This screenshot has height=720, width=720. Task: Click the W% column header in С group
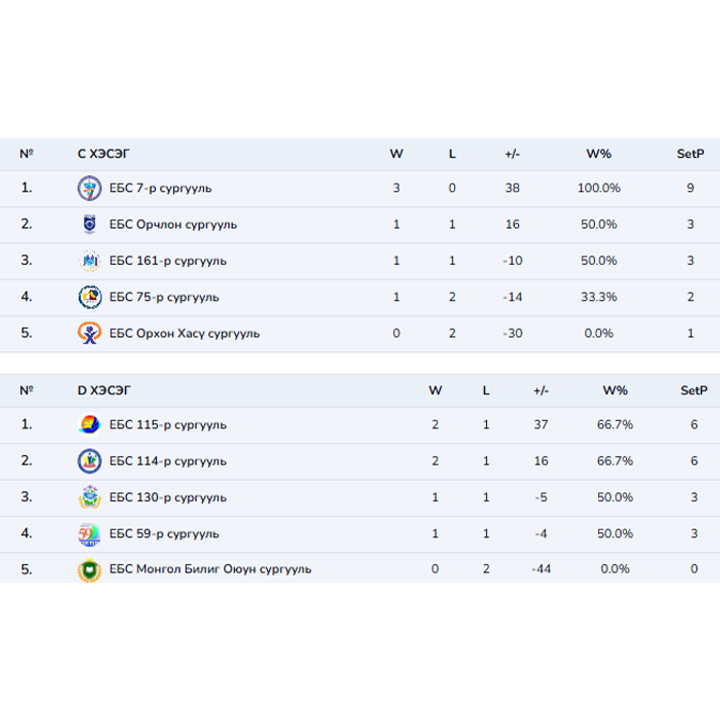pyautogui.click(x=598, y=154)
